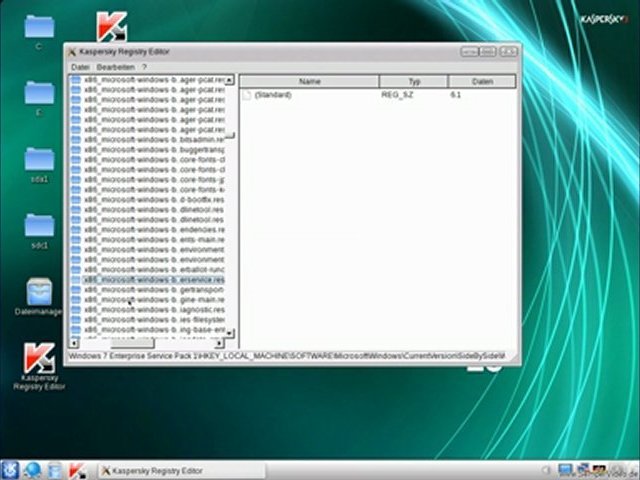
Task: Click the red Kaspersky icon in taskbar
Action: [77, 470]
